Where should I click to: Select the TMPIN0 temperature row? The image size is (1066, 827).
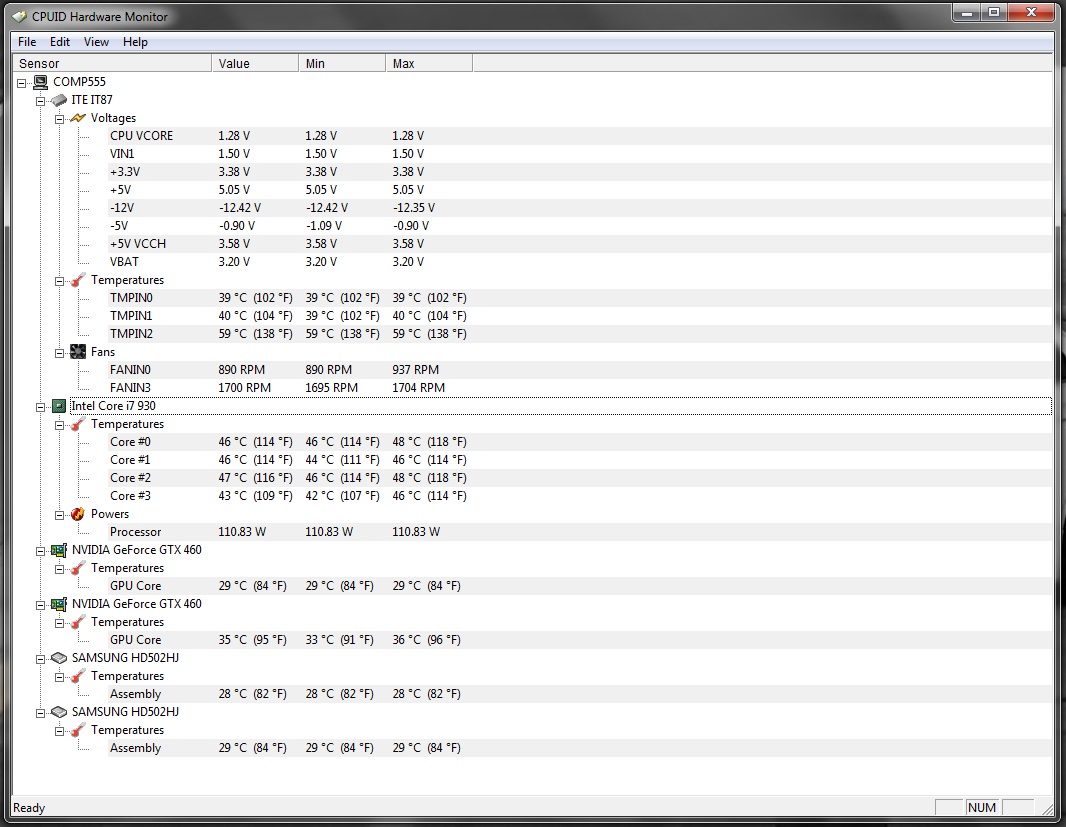(580, 298)
